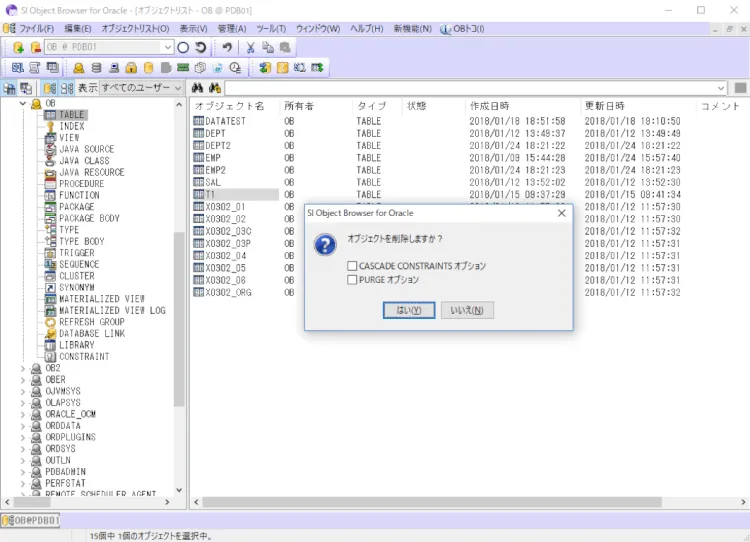Click the first binoculars search icon
Viewport: 750px width, 542px height.
[198, 88]
